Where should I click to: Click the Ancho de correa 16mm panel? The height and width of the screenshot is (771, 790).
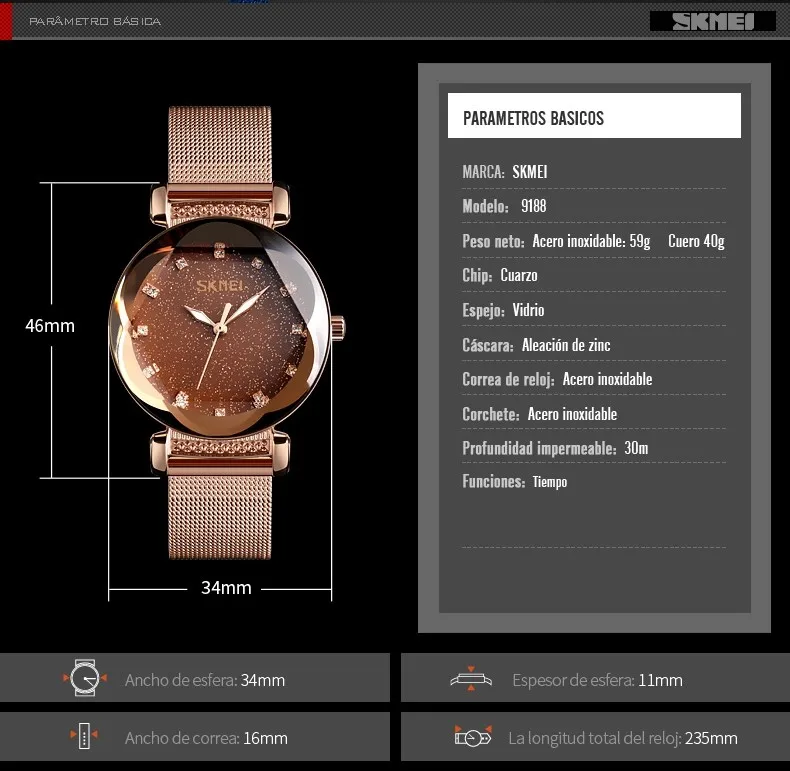click(194, 737)
